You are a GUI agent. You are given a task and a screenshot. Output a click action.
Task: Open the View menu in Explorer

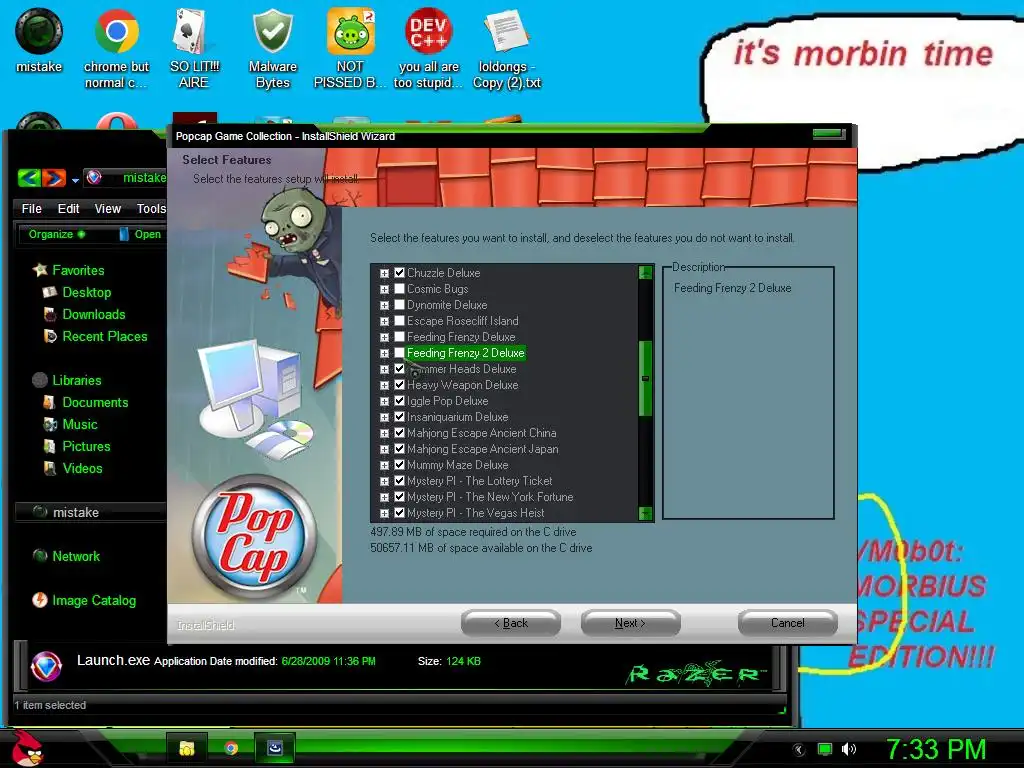(107, 208)
